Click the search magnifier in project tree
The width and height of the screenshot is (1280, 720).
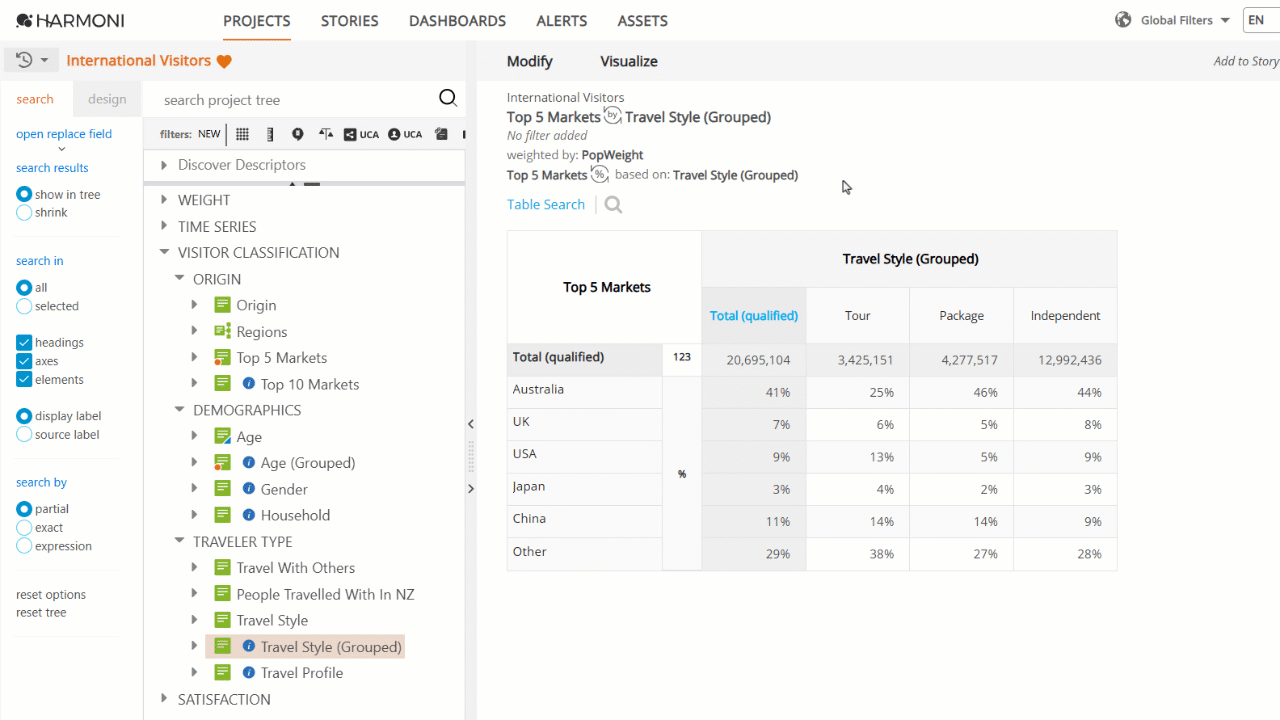coord(448,98)
